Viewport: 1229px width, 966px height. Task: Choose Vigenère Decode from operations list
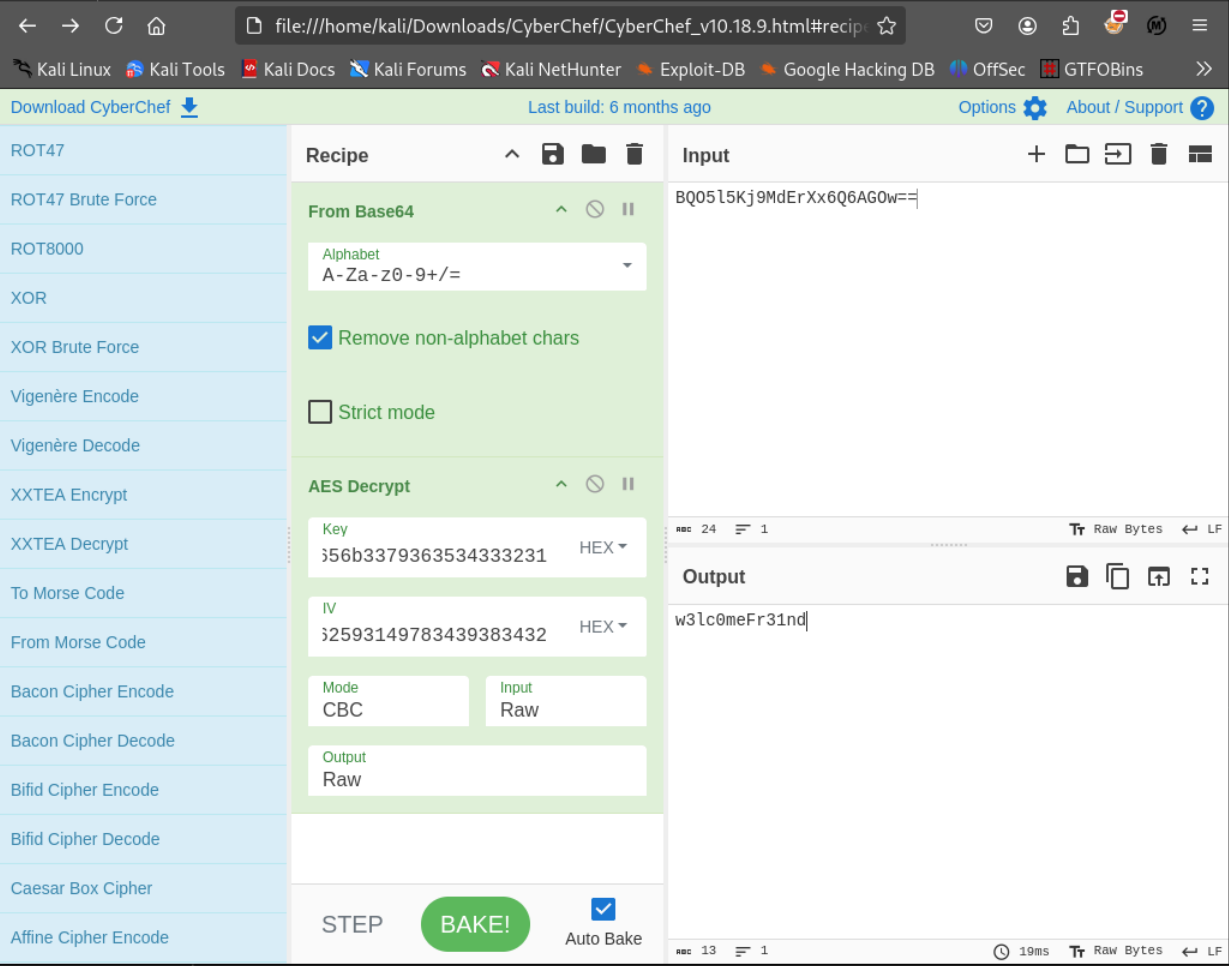click(x=75, y=445)
